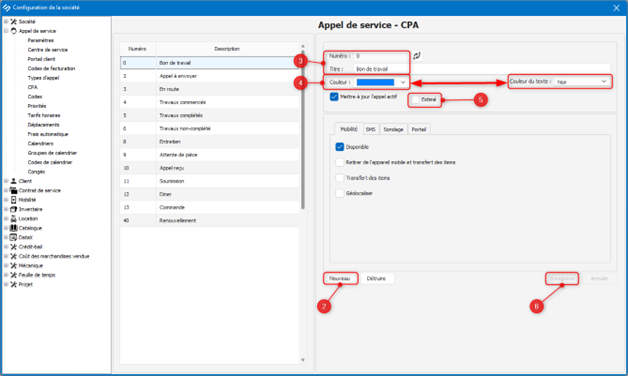Open Types d'appel tree item
Image resolution: width=628 pixels, height=376 pixels.
point(43,78)
